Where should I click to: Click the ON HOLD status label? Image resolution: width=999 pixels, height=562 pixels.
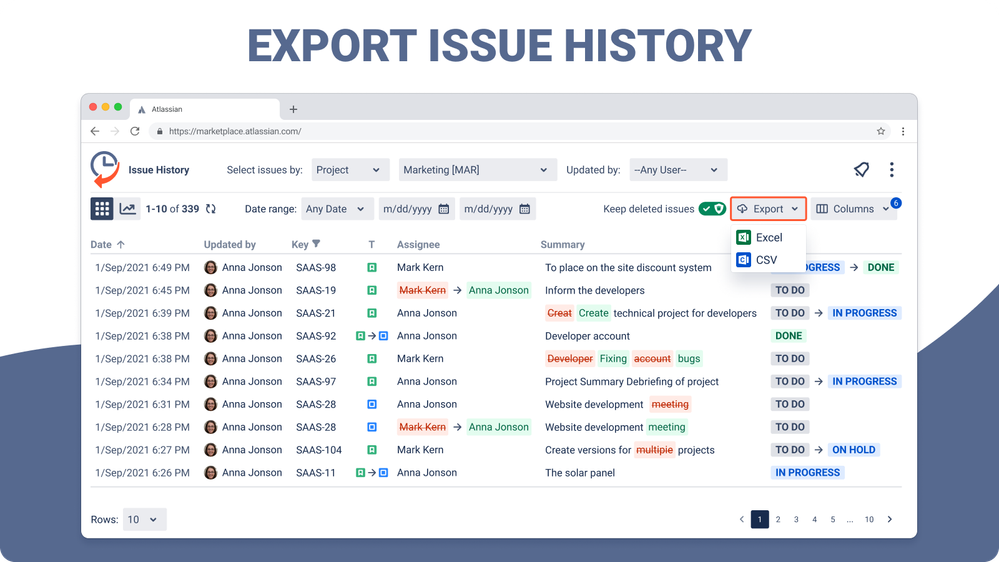click(854, 450)
